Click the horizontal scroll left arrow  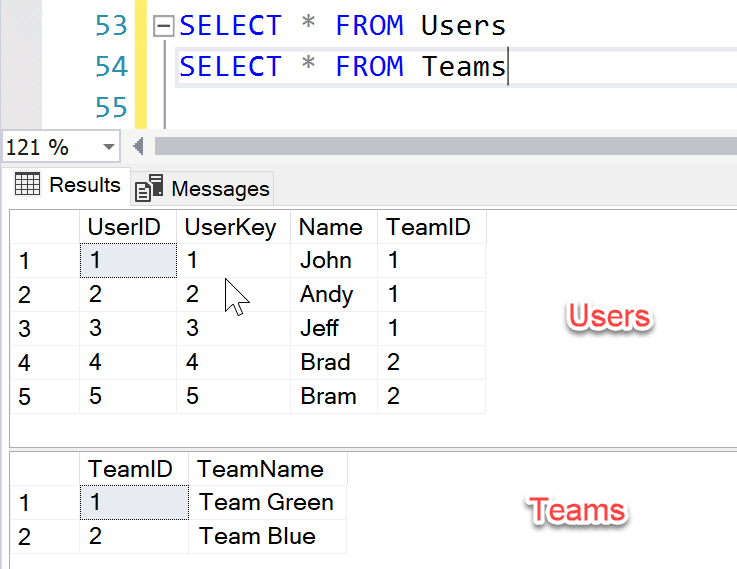138,147
